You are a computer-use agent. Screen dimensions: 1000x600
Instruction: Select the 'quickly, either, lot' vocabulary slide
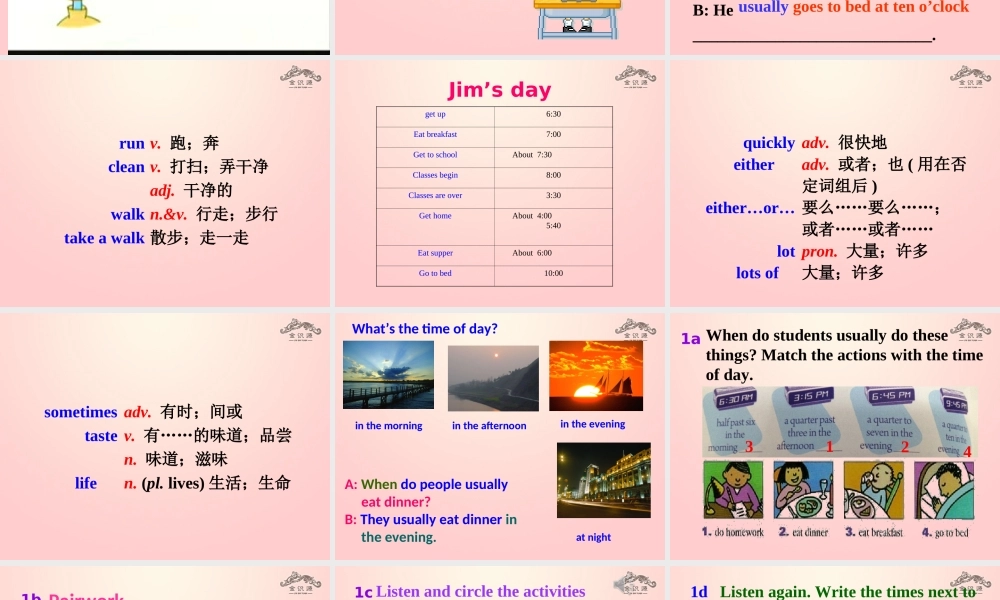tap(835, 184)
